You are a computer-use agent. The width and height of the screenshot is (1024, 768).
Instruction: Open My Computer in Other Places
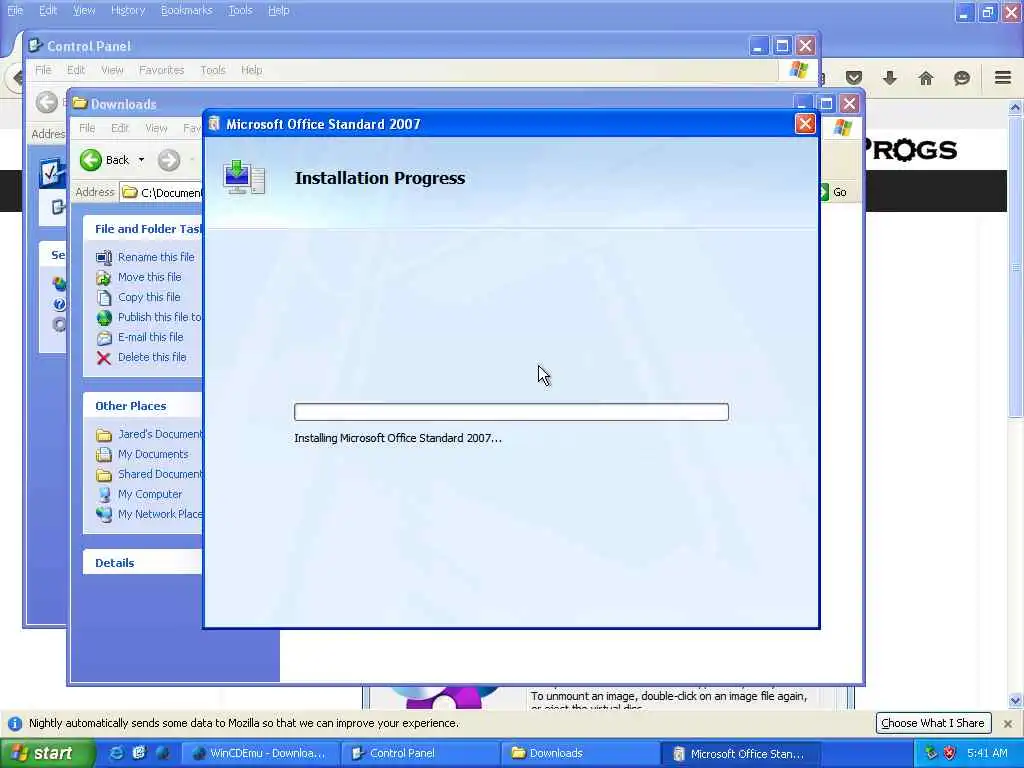tap(150, 494)
